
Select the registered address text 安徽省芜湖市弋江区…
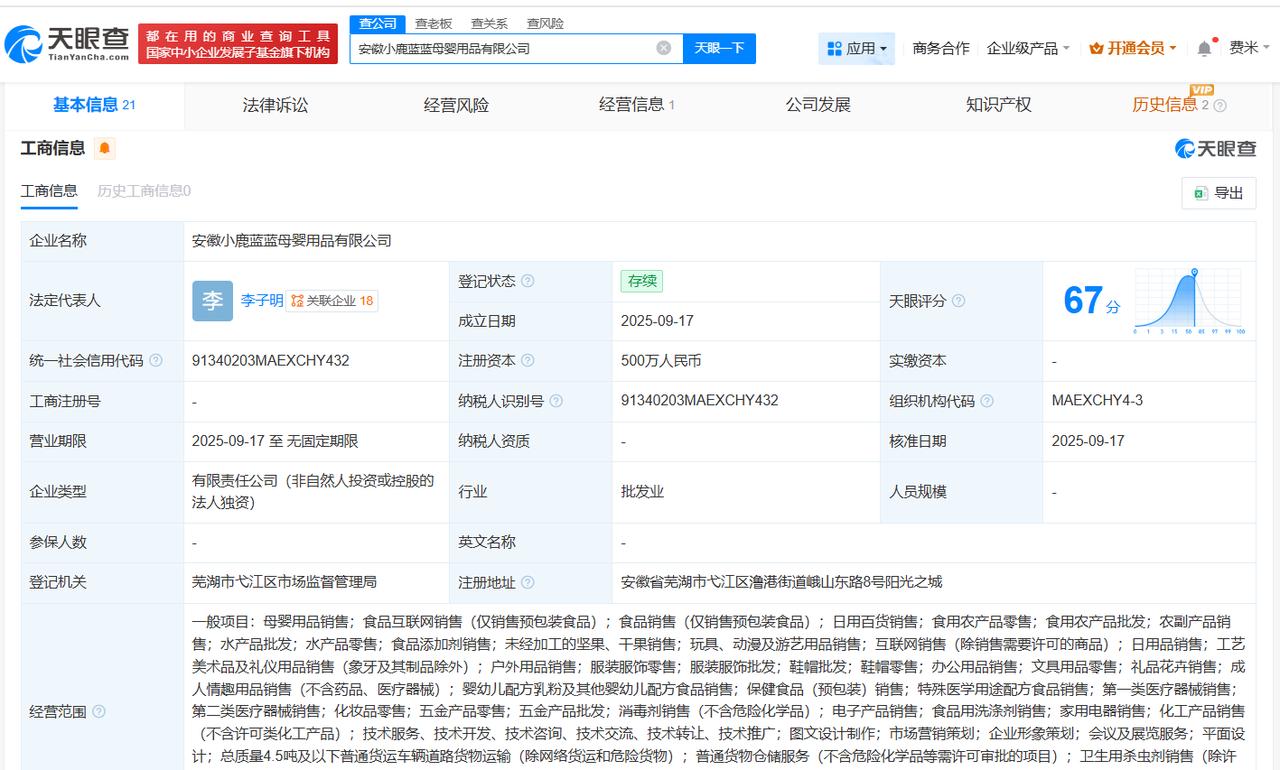(x=781, y=582)
